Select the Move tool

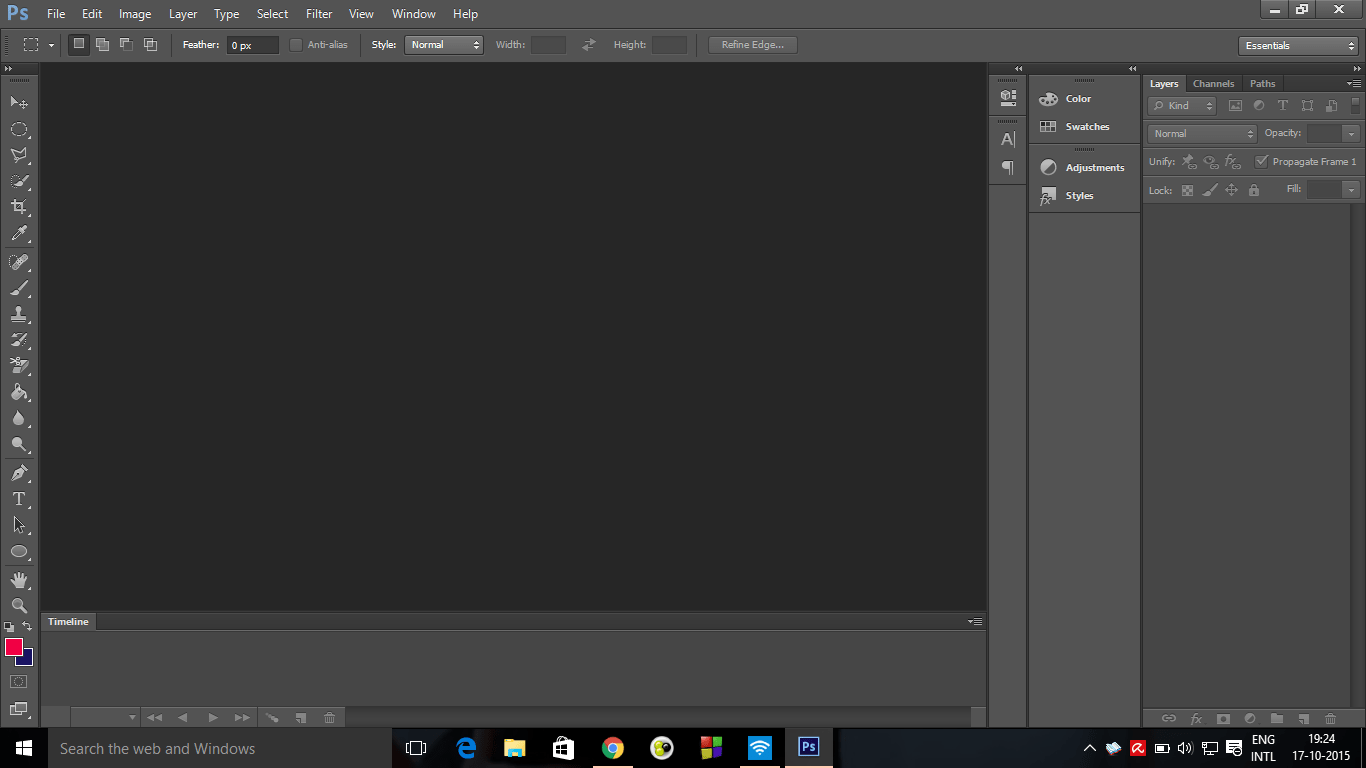click(19, 103)
